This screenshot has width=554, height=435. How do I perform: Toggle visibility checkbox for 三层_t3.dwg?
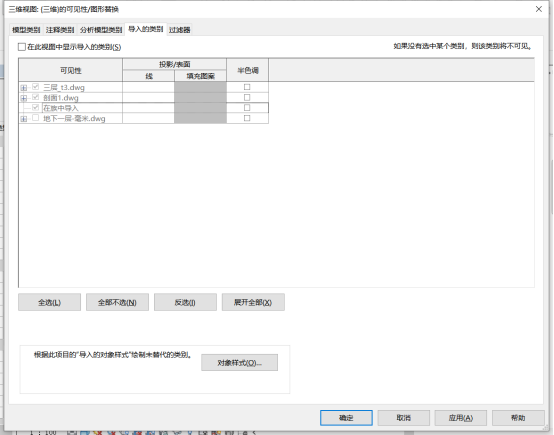point(35,87)
